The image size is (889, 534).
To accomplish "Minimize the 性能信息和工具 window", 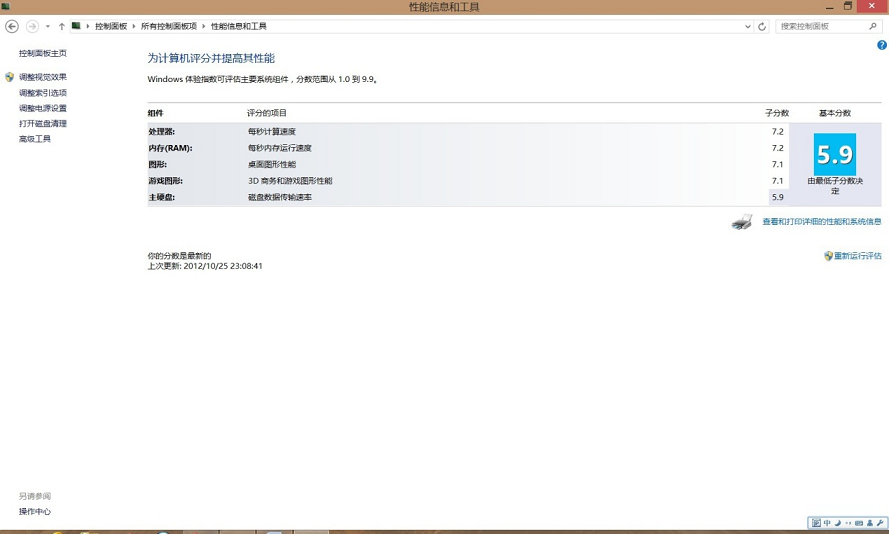I will pyautogui.click(x=829, y=7).
